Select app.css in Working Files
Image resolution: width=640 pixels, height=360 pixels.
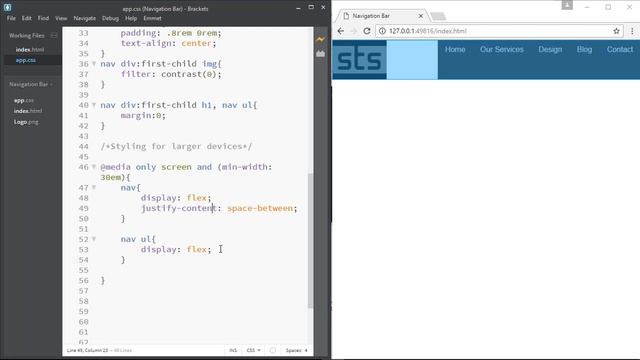point(26,60)
